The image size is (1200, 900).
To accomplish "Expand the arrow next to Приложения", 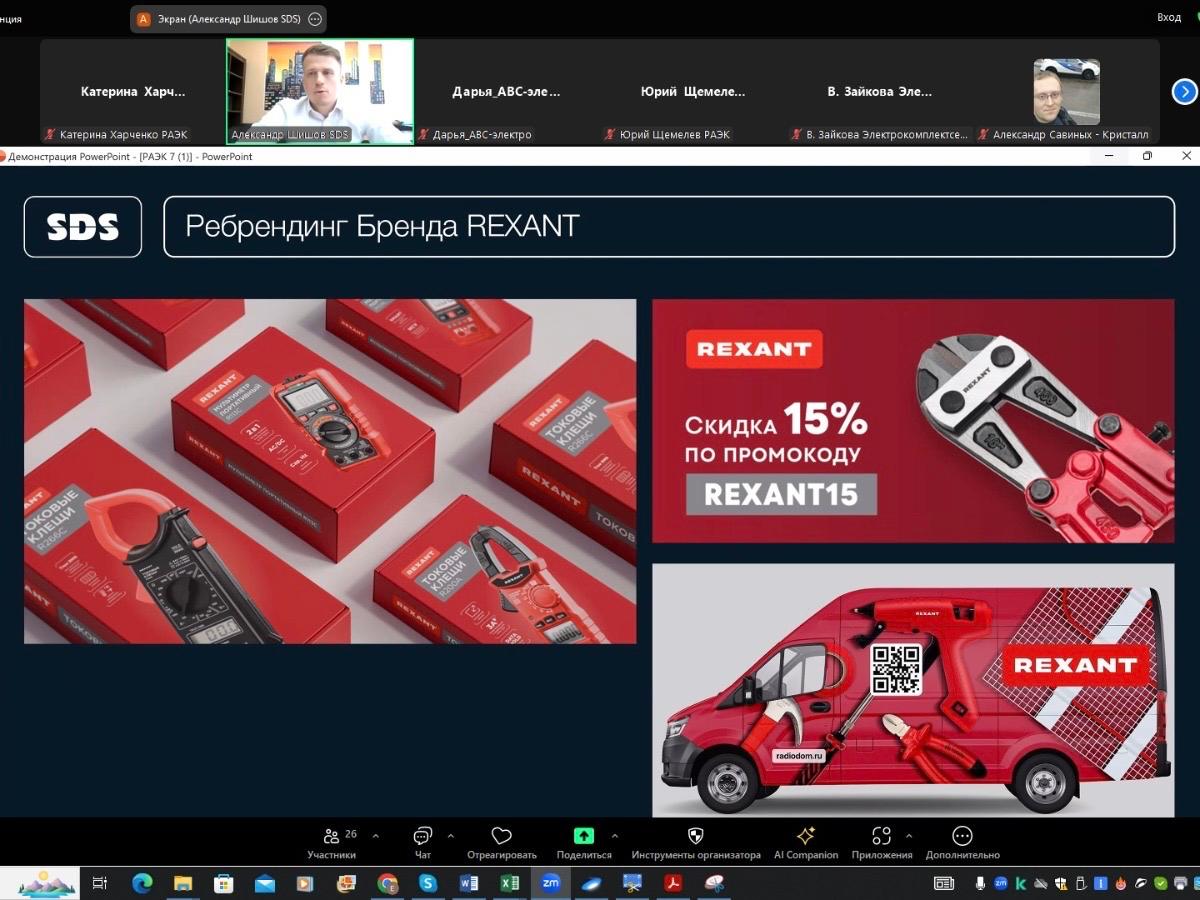I will tap(909, 836).
